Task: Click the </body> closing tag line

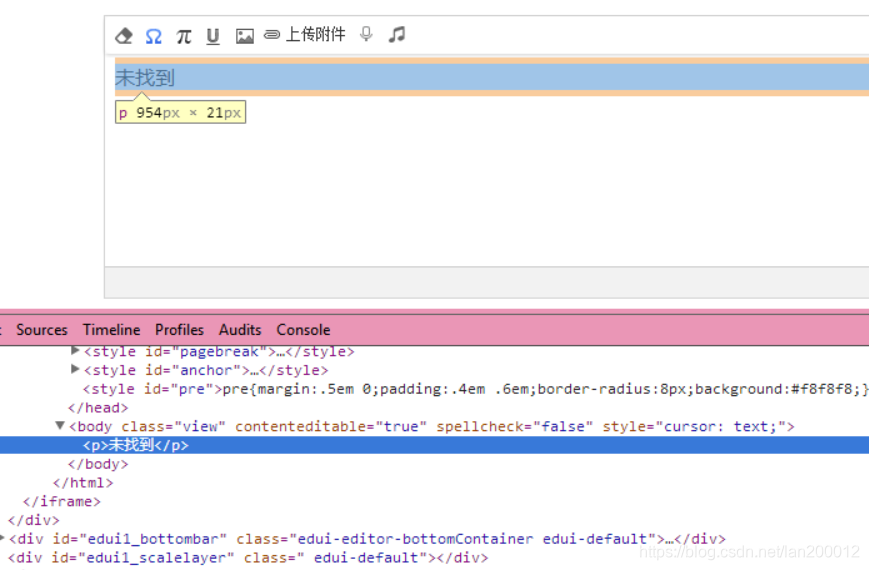Action: pos(98,464)
